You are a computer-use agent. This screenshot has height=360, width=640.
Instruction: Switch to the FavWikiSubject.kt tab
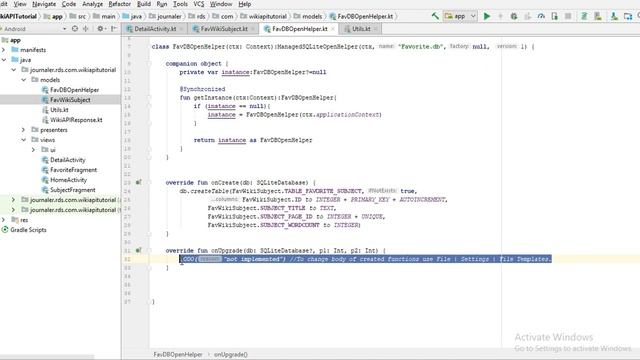point(224,29)
